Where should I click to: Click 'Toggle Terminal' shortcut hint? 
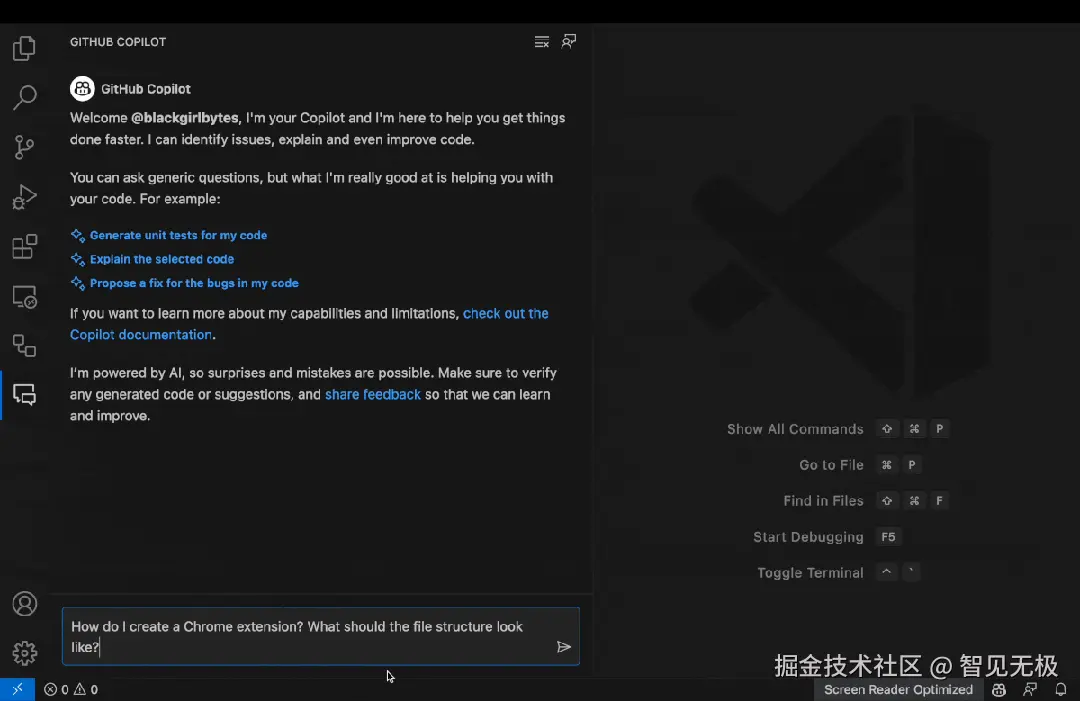[x=810, y=572]
